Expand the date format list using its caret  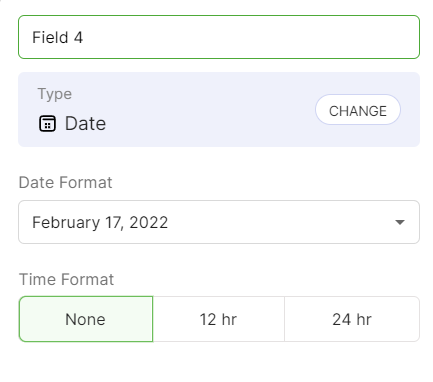click(400, 222)
